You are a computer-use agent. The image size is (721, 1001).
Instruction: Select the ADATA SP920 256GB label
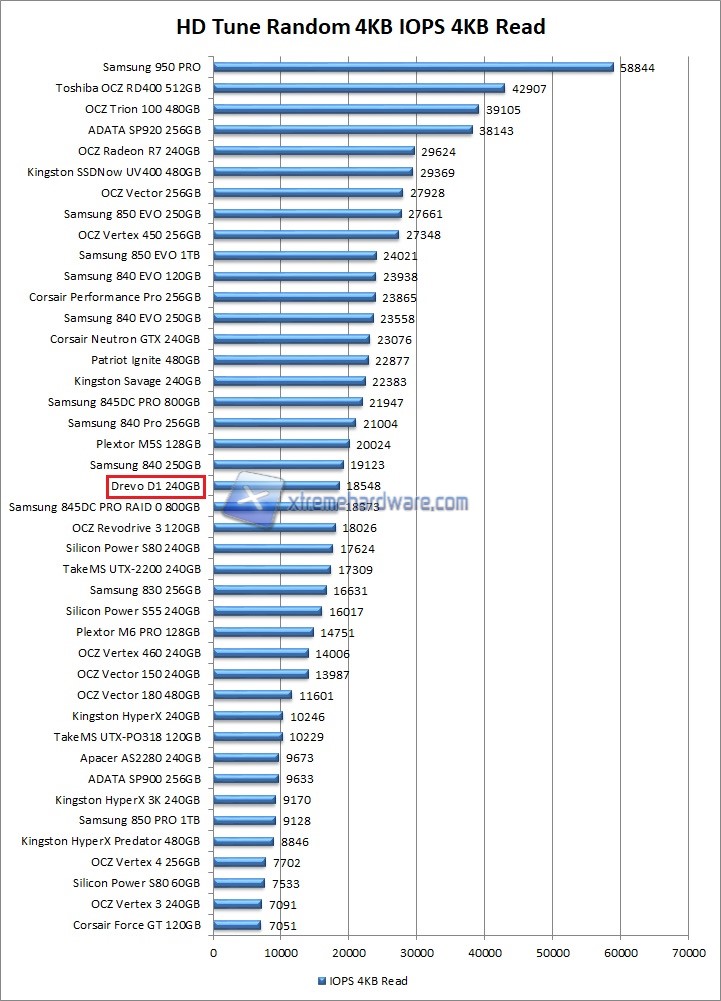[145, 131]
